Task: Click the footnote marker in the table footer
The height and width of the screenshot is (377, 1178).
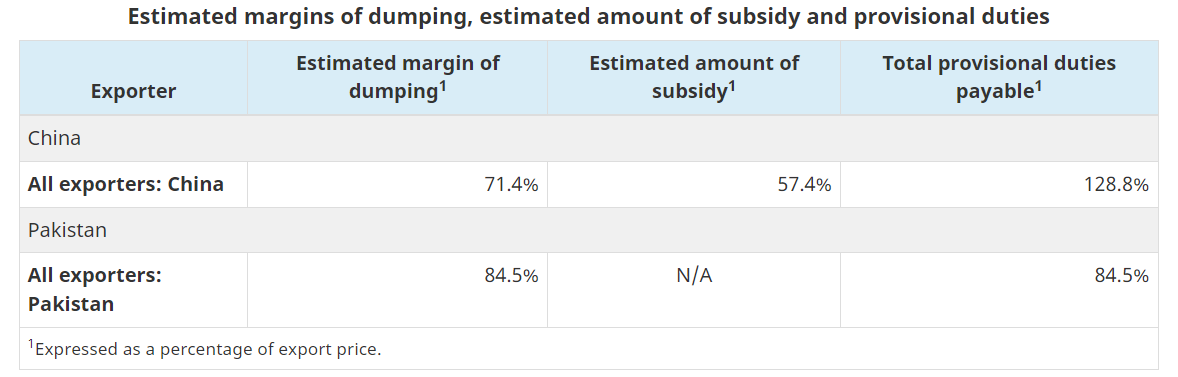Action: (x=32, y=345)
